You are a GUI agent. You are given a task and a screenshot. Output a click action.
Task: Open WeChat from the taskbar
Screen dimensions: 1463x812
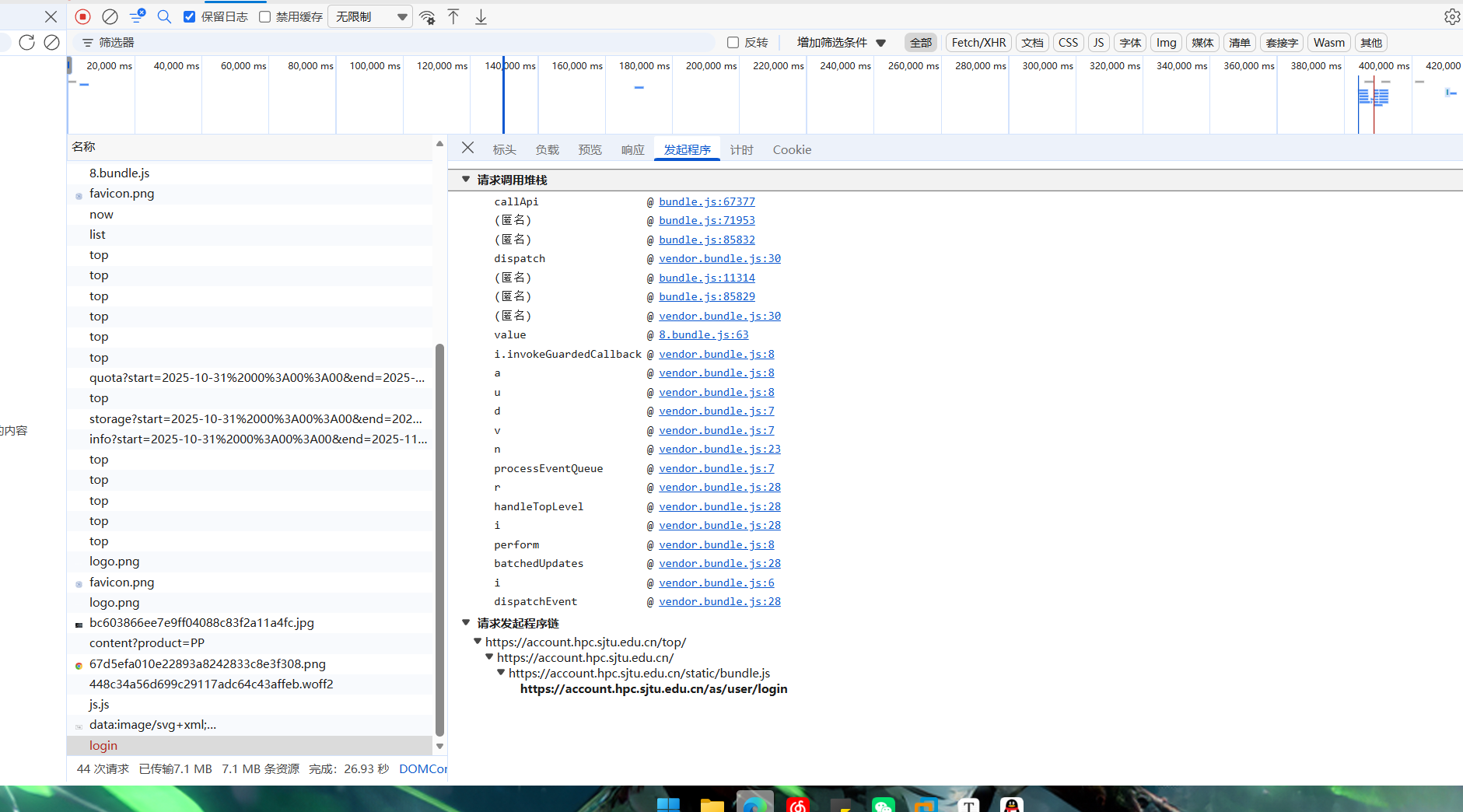coord(884,804)
